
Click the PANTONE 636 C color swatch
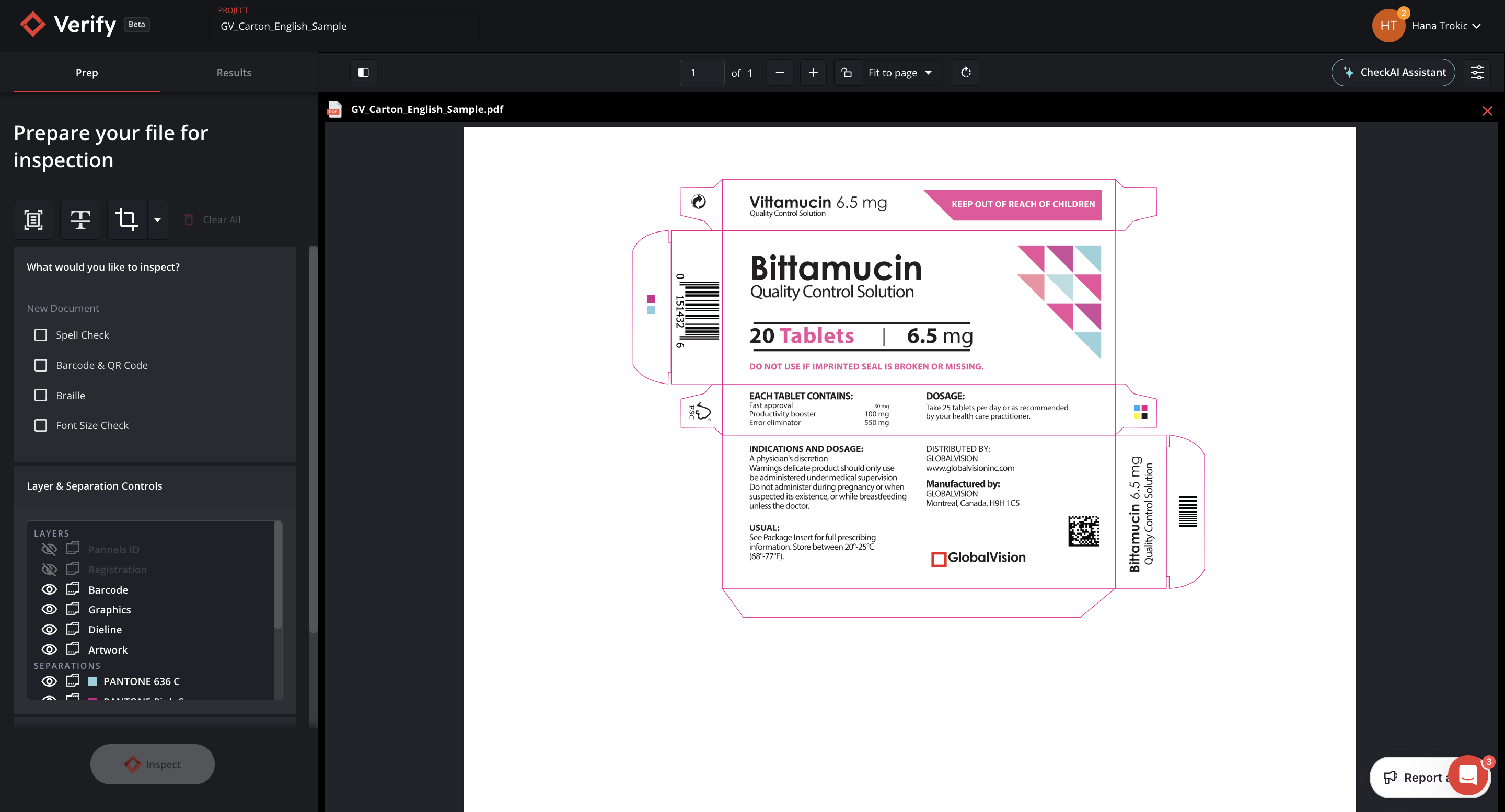(92, 680)
